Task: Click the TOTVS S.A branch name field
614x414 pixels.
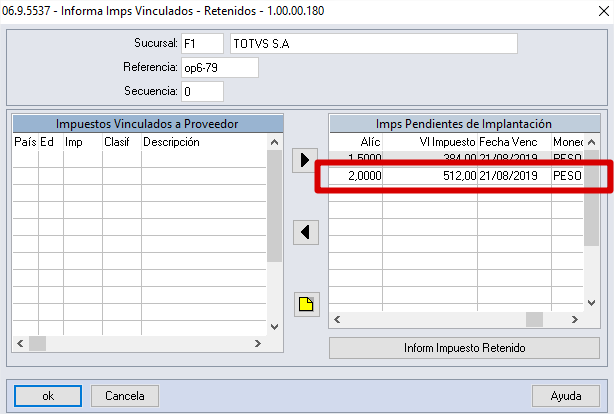Action: pos(374,43)
